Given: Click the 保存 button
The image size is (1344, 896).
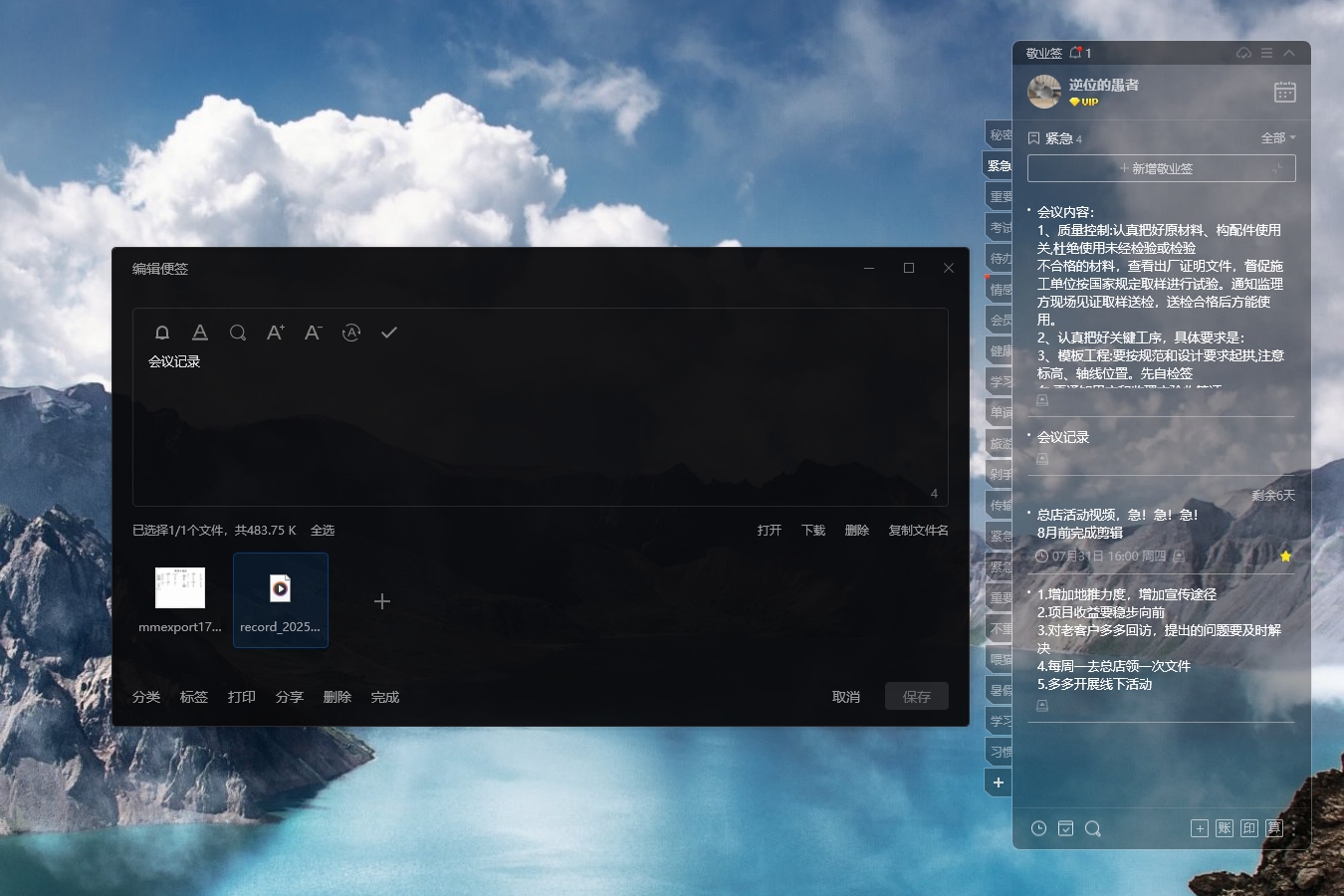Looking at the screenshot, I should tap(917, 697).
